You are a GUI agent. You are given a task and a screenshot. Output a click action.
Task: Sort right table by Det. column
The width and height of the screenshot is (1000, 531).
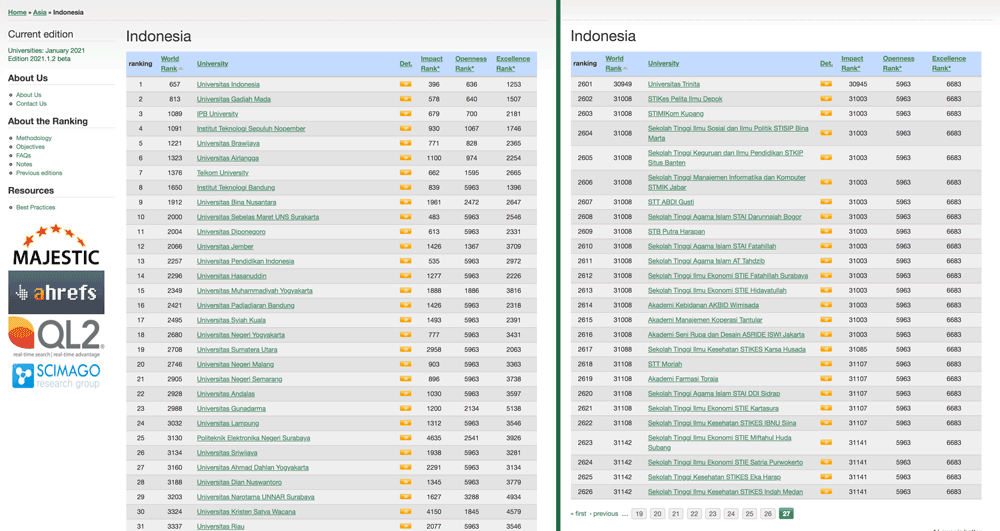(827, 64)
